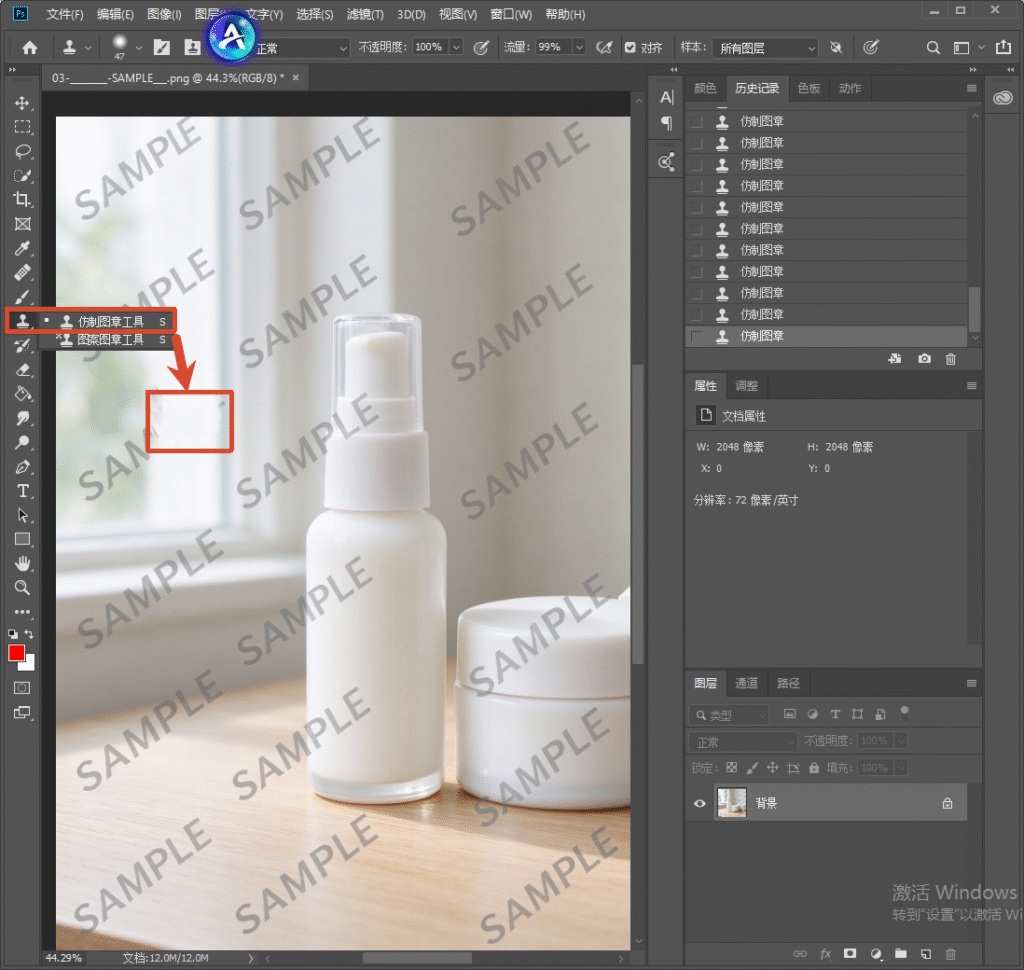Open the 文件(F) menu

click(x=65, y=14)
